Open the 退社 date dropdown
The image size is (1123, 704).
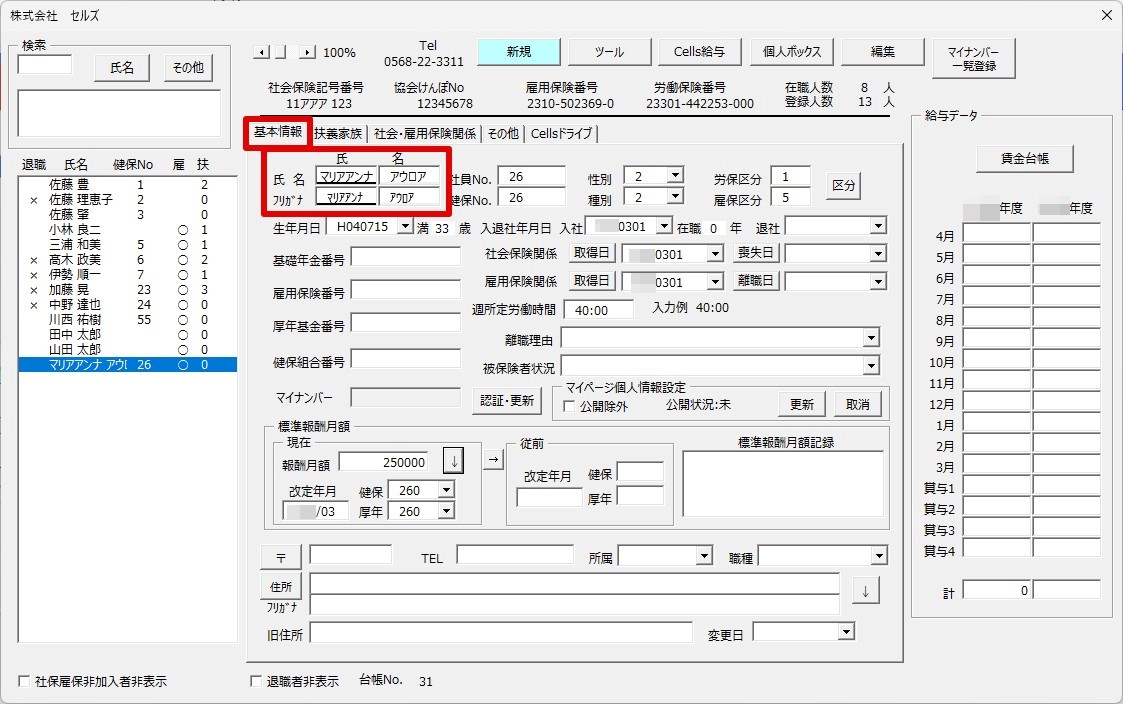[879, 226]
